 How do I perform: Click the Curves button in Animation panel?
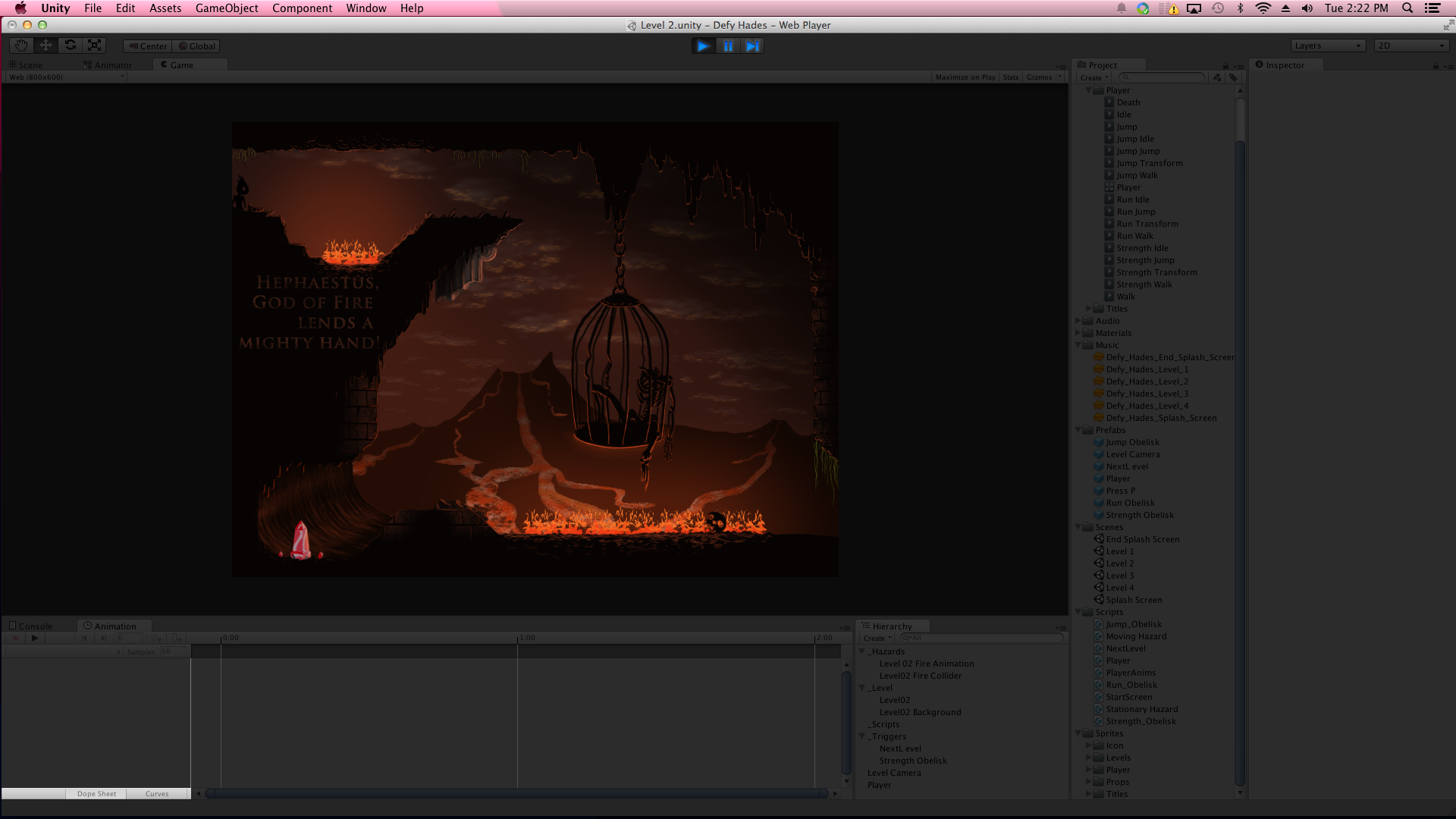157,794
